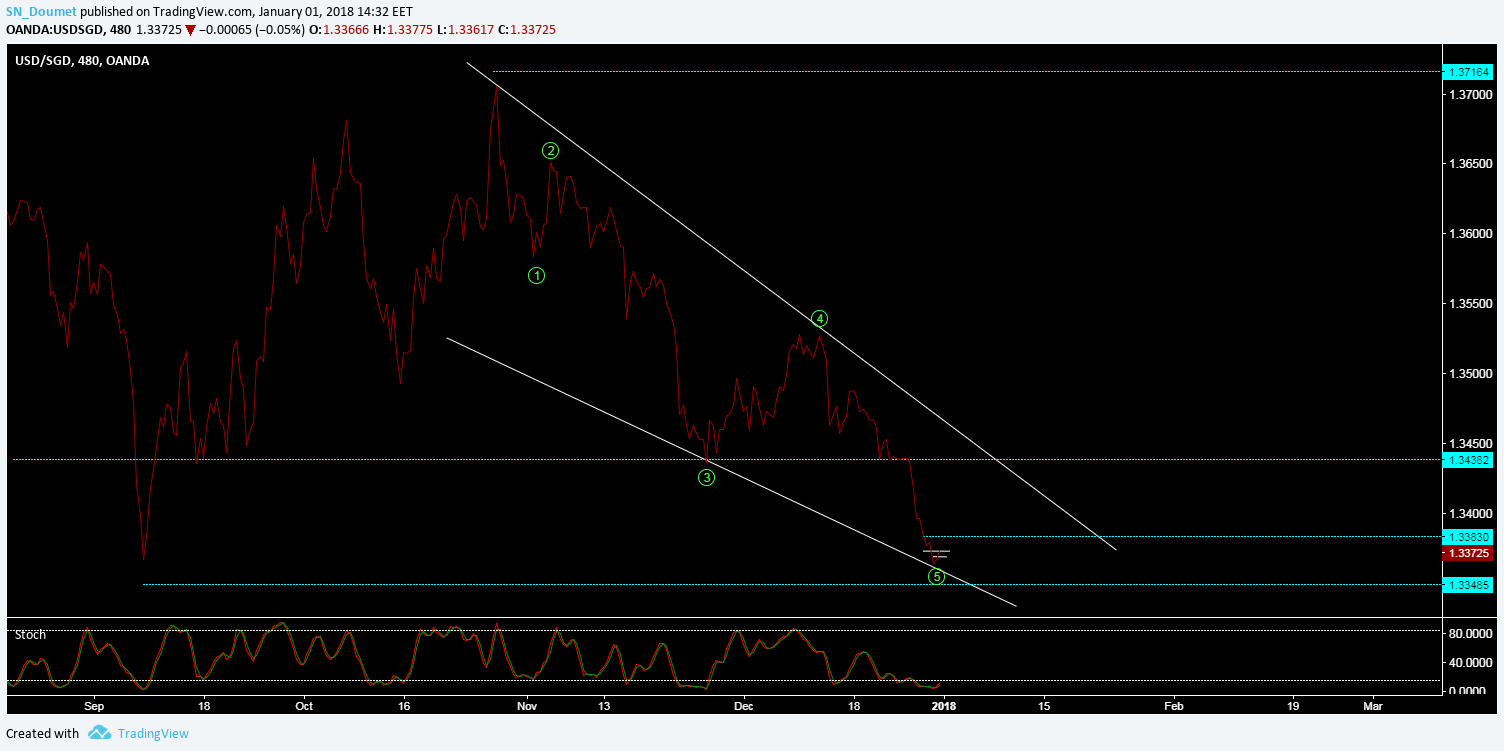Click the USD/SGD, 480, OANDA chart title
Screen dimensions: 1504x751
click(x=82, y=61)
